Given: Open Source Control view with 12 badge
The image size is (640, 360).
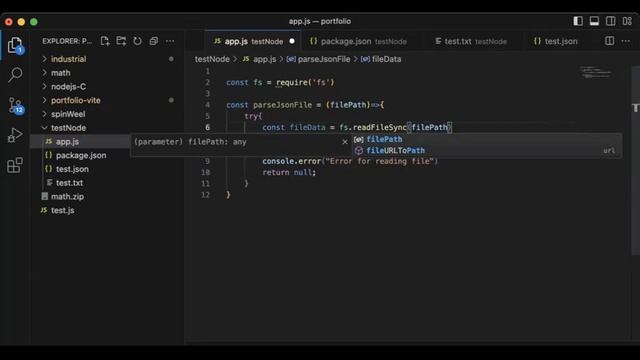Looking at the screenshot, I should coord(16,105).
